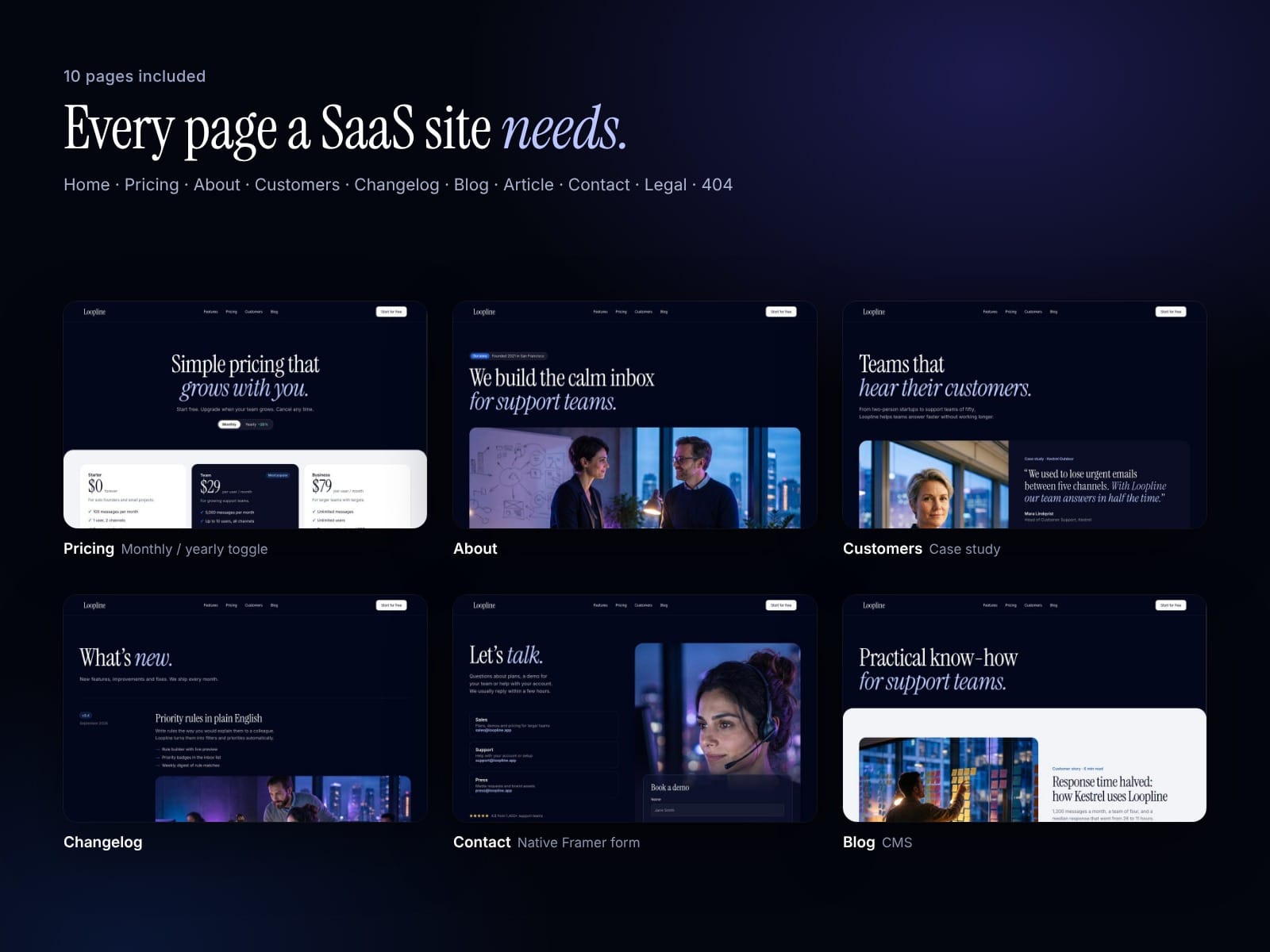
Task: Click Start for free in Pricing preview
Action: tap(391, 312)
